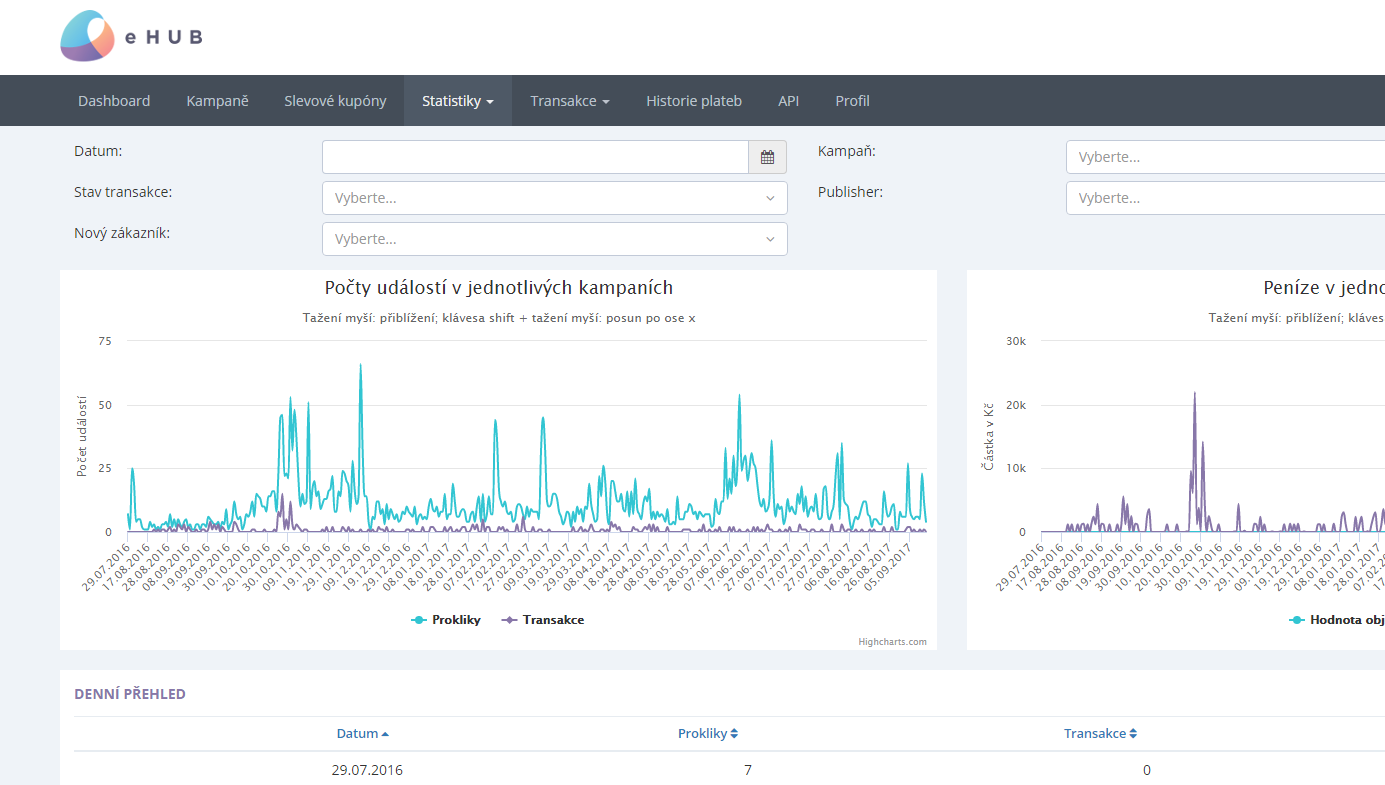This screenshot has width=1385, height=785.
Task: Open the Transakce navigation menu
Action: (570, 101)
